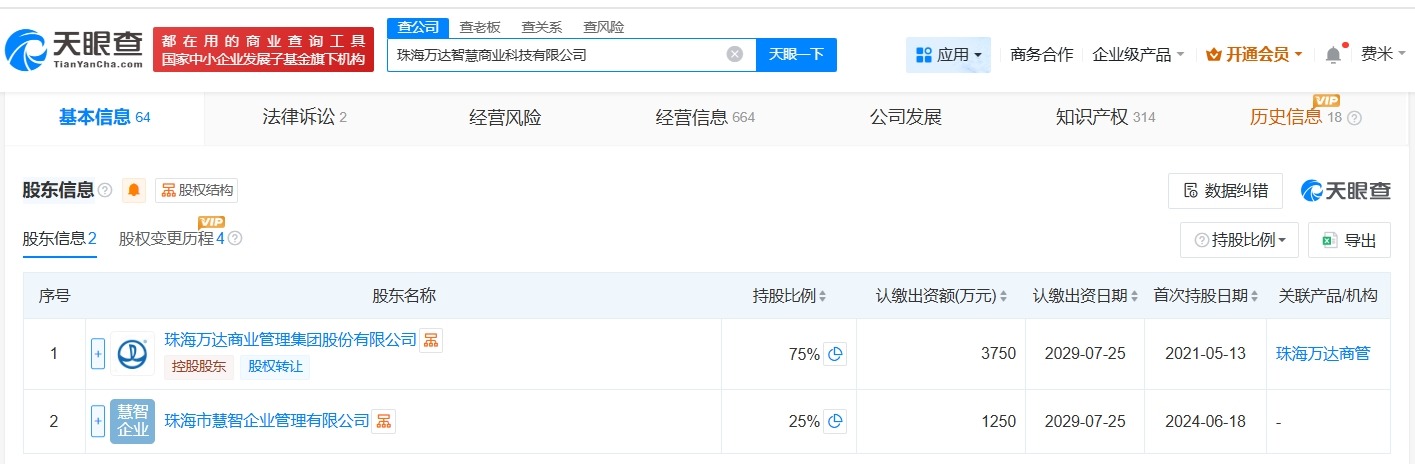The height and width of the screenshot is (464, 1415).
Task: Click 股权结构 button beside heading
Action: [x=196, y=190]
